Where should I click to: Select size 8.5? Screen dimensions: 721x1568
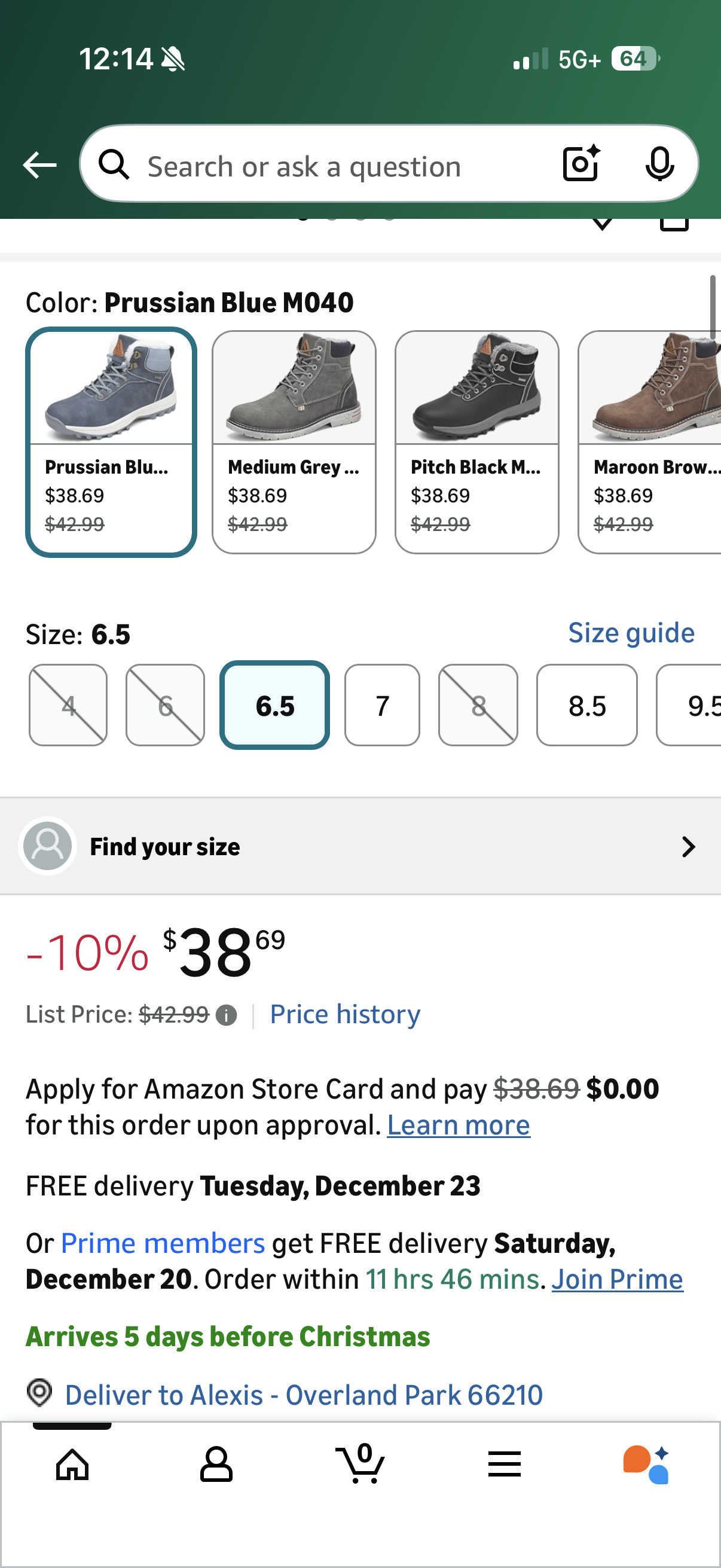coord(586,705)
